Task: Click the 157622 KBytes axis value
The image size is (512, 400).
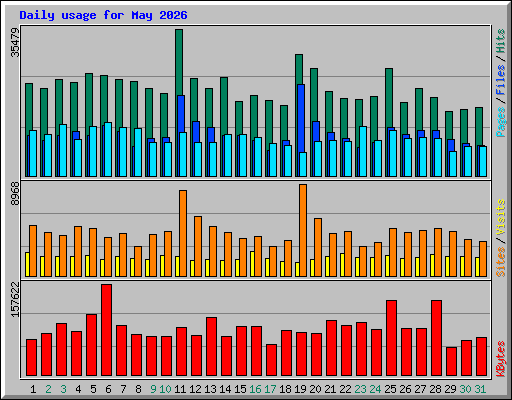Action: pyautogui.click(x=15, y=299)
